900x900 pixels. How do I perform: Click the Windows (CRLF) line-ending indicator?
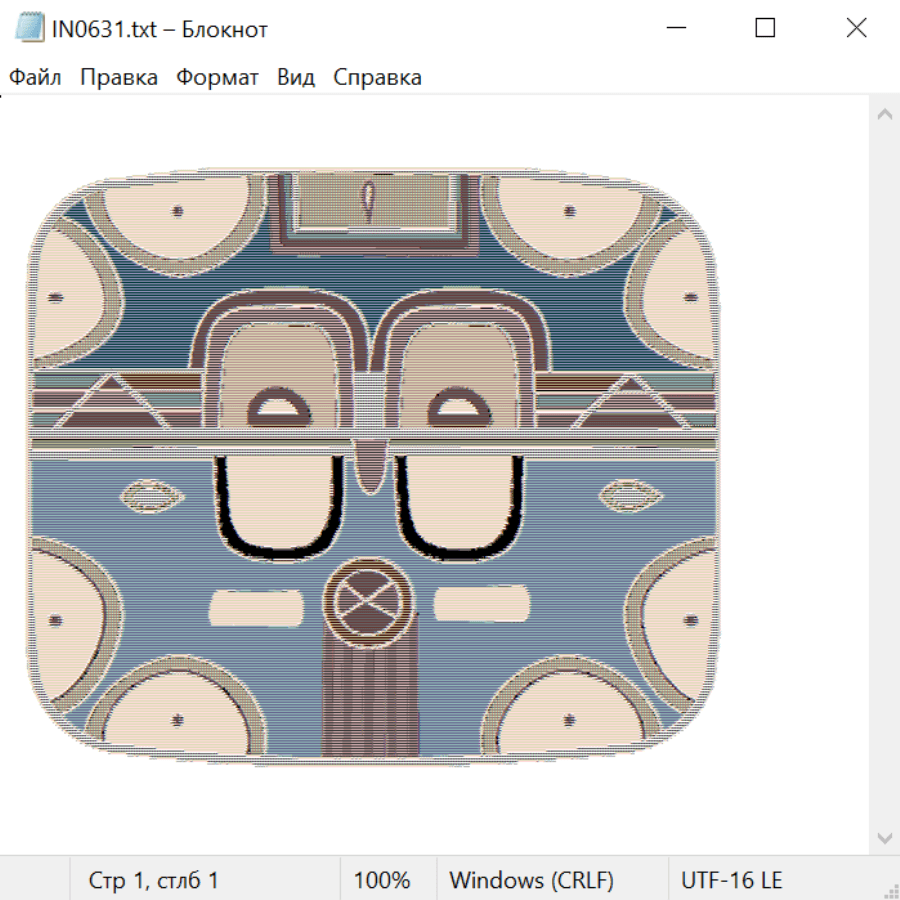pyautogui.click(x=531, y=881)
